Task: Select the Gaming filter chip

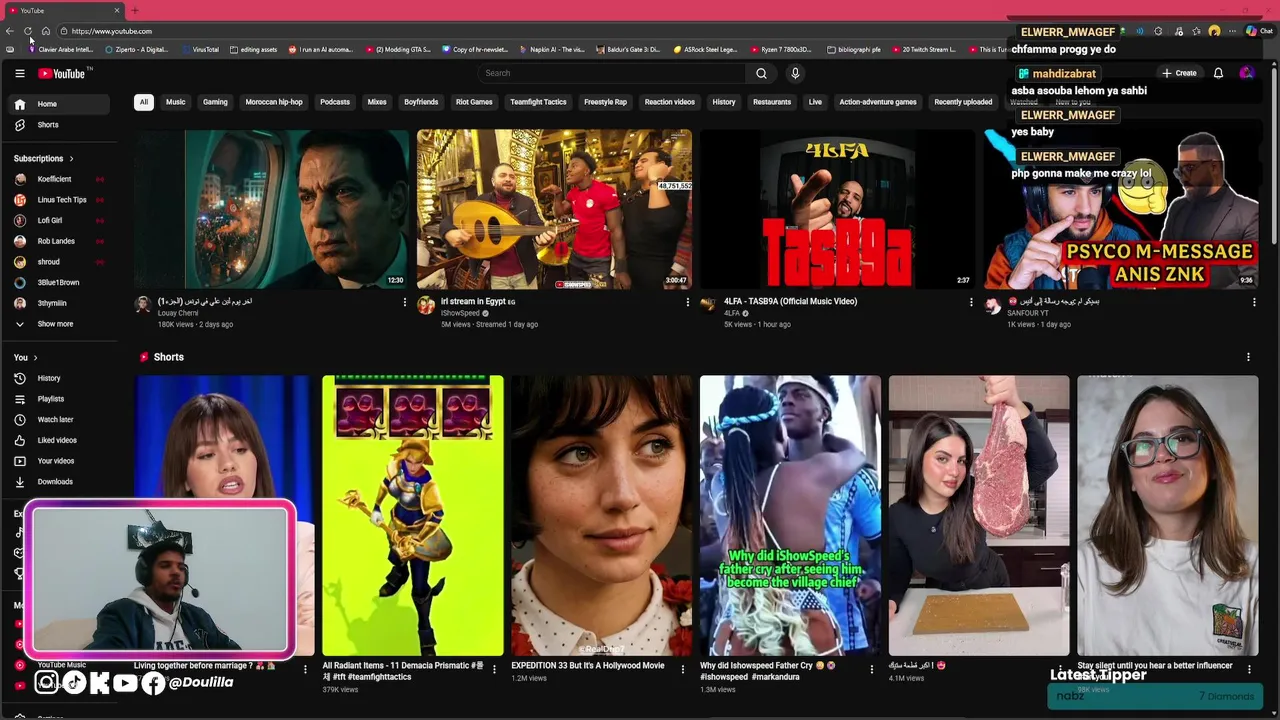Action: coord(215,102)
